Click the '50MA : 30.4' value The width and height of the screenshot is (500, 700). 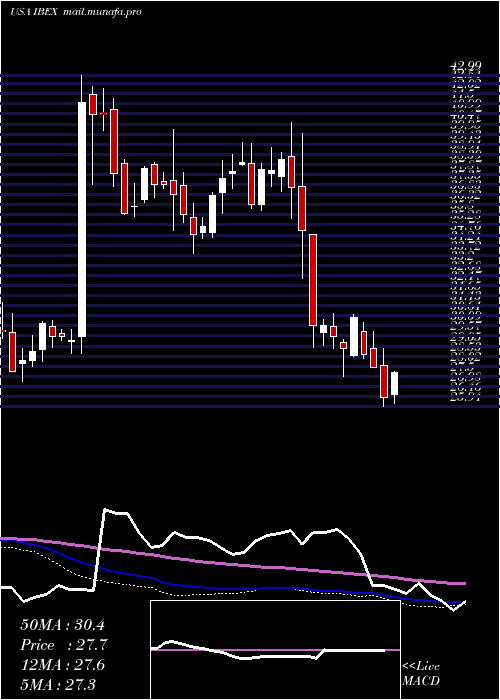(x=62, y=625)
